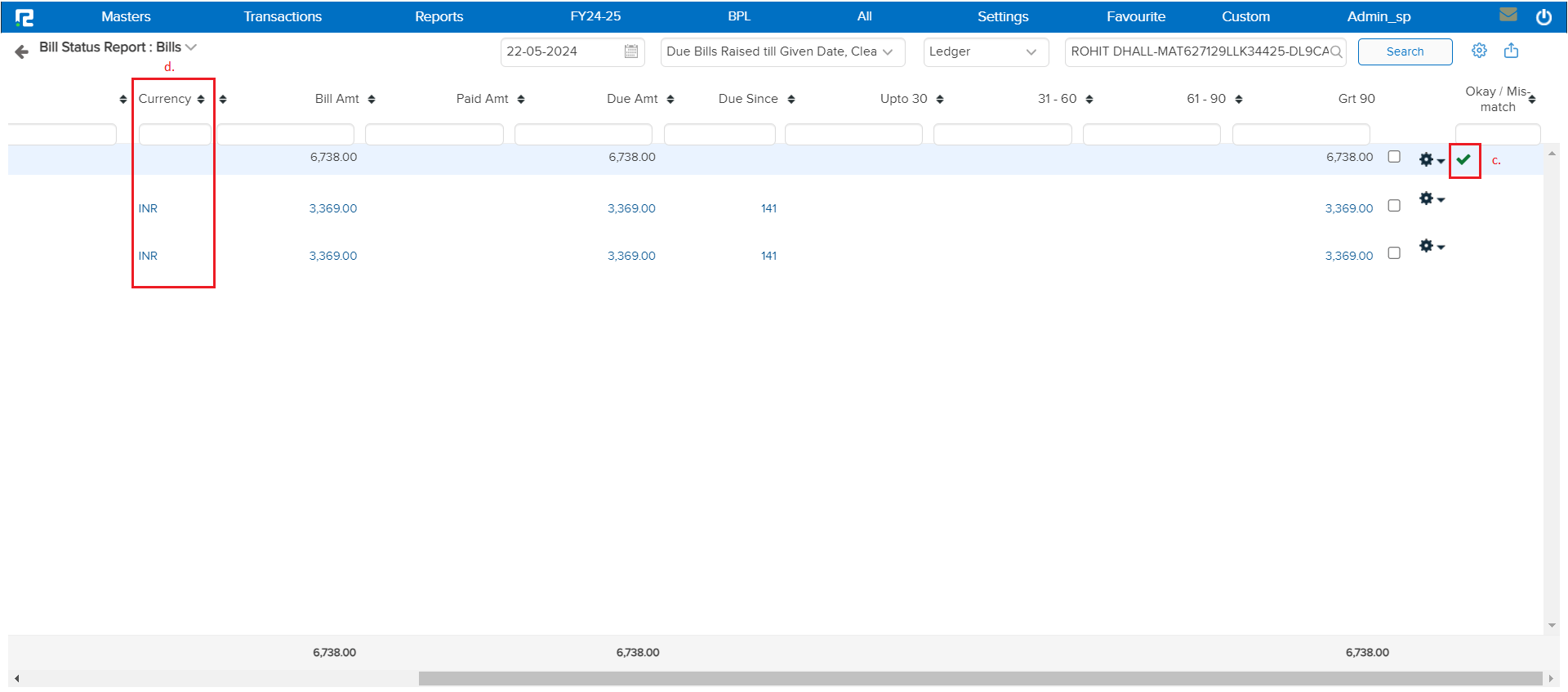Image resolution: width=1568 pixels, height=692 pixels.
Task: Click the green checkmark okay icon
Action: [x=1463, y=159]
